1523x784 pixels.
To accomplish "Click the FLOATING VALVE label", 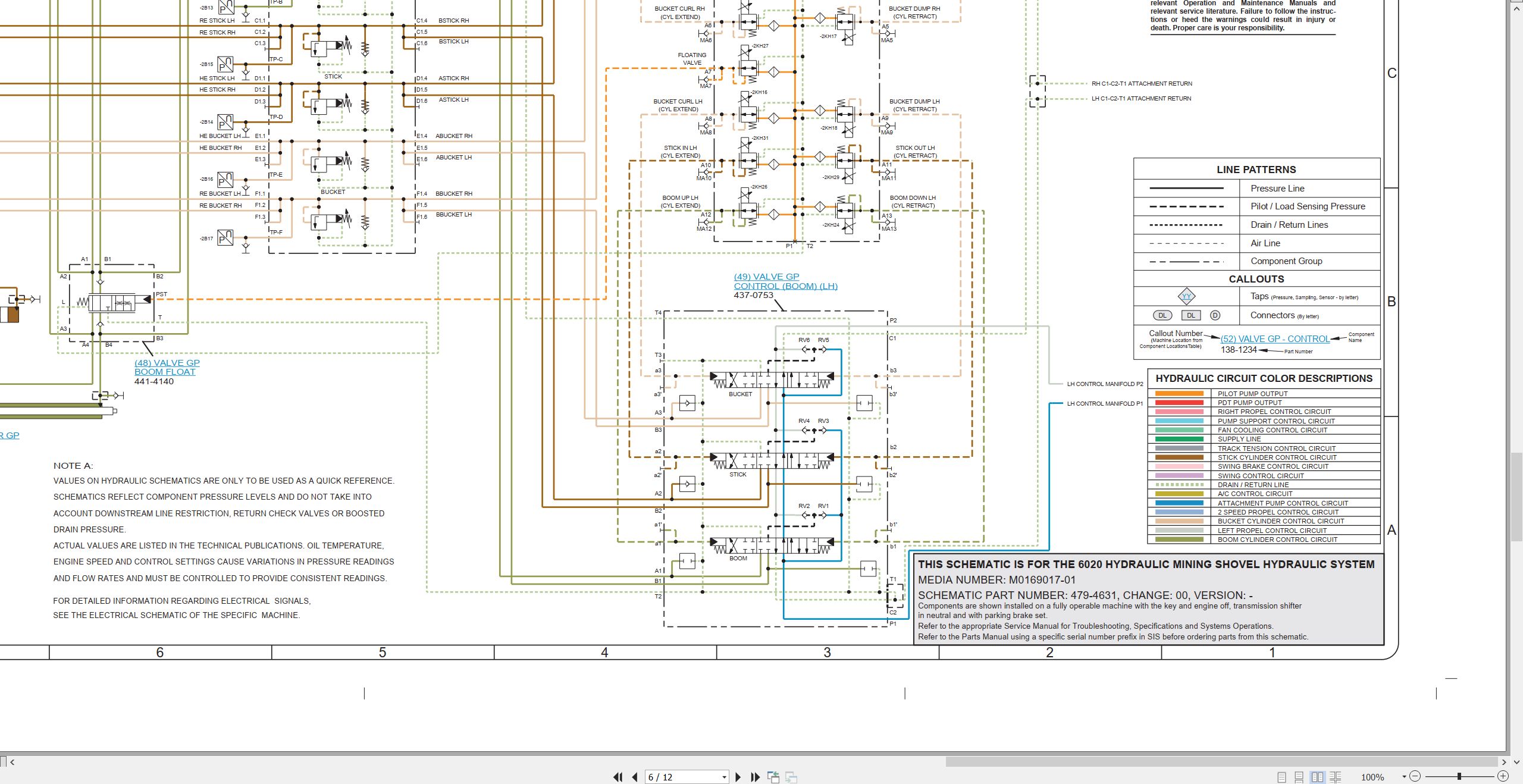I will click(x=692, y=59).
